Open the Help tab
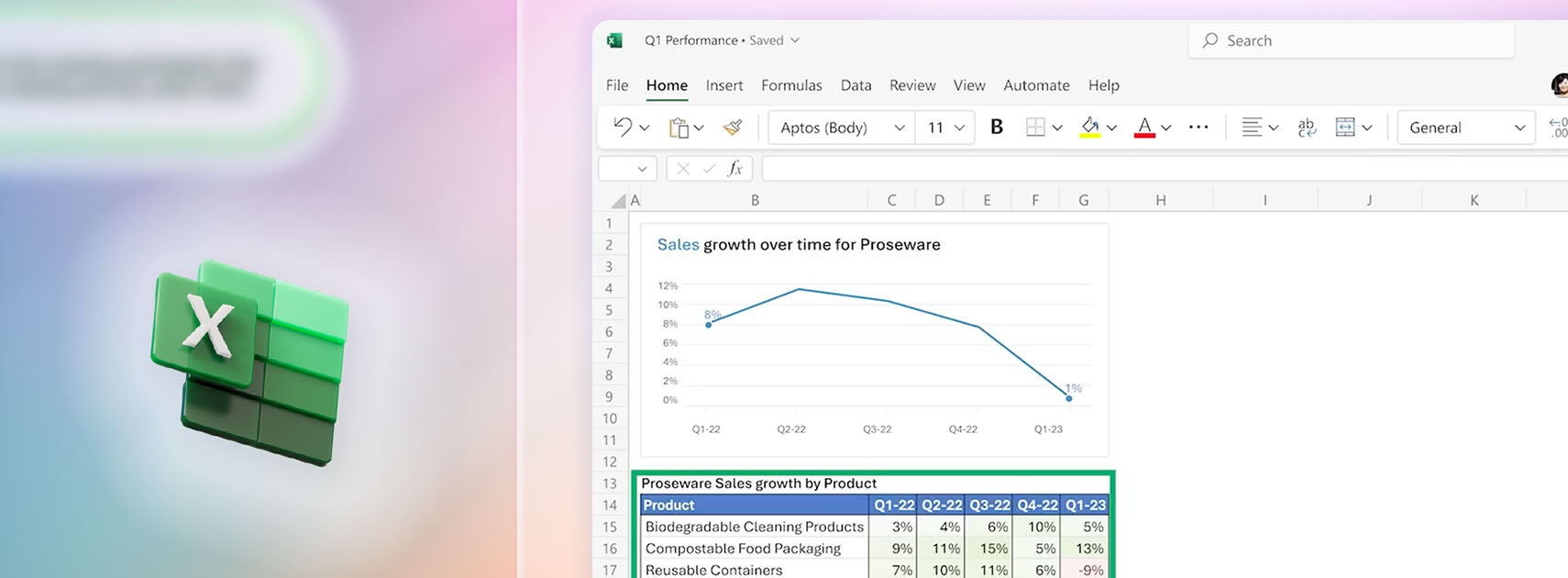This screenshot has height=578, width=1568. pyautogui.click(x=1104, y=85)
